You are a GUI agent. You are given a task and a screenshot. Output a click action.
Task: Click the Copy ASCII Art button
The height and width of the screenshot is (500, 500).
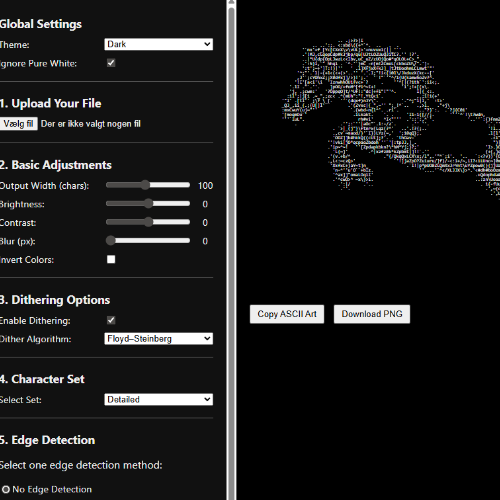tap(287, 314)
